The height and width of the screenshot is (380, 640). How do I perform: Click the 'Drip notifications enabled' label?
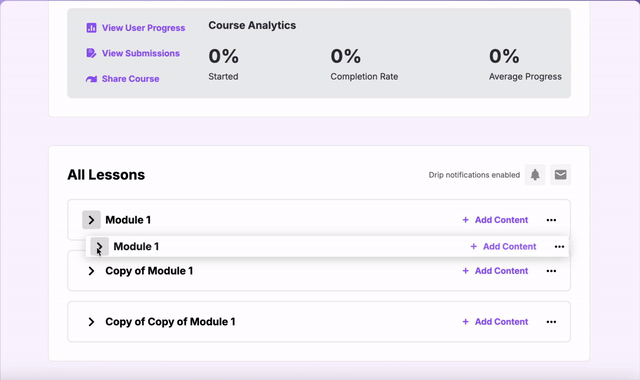(x=474, y=175)
